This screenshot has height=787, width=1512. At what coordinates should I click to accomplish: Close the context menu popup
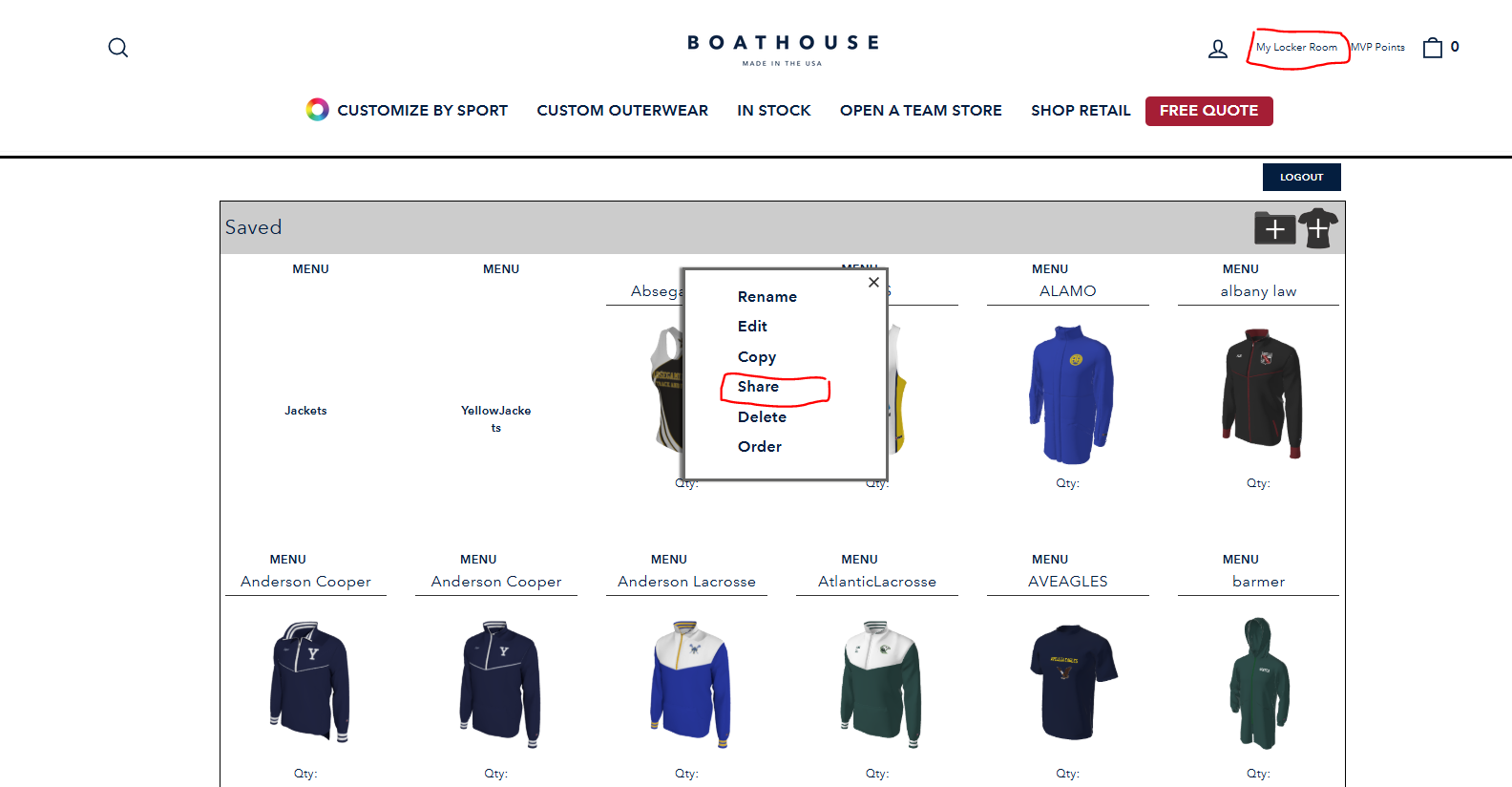click(x=873, y=283)
